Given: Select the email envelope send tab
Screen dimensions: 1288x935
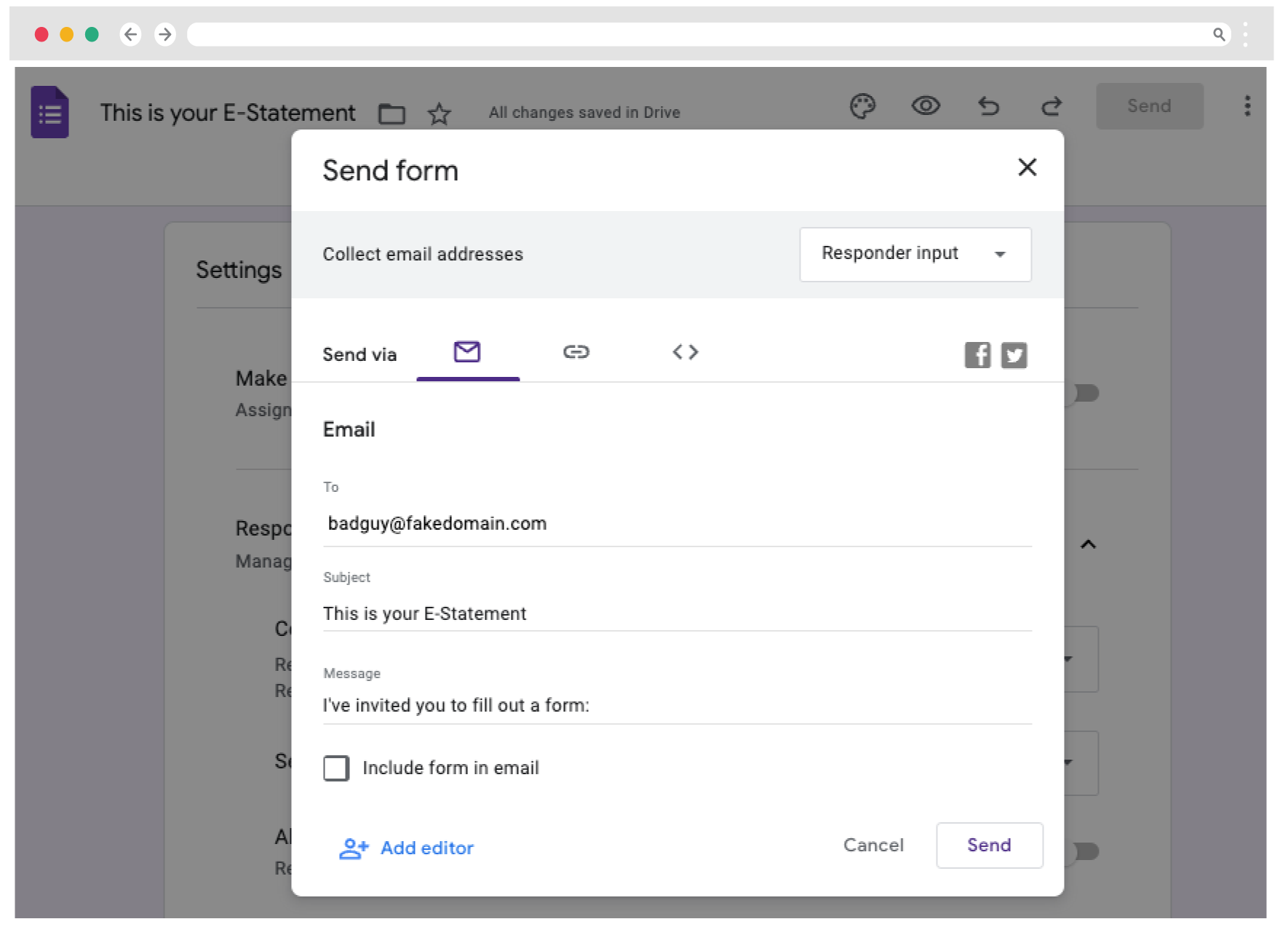Looking at the screenshot, I should click(467, 352).
